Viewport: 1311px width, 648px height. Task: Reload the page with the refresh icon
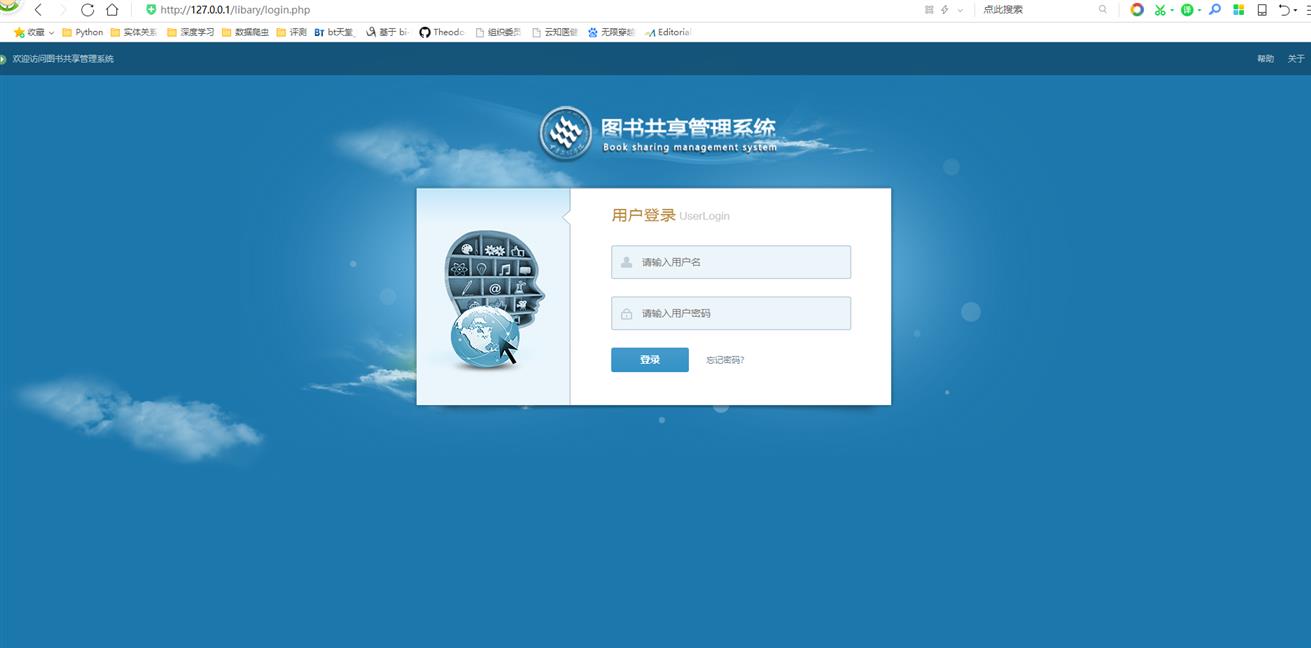pyautogui.click(x=87, y=10)
